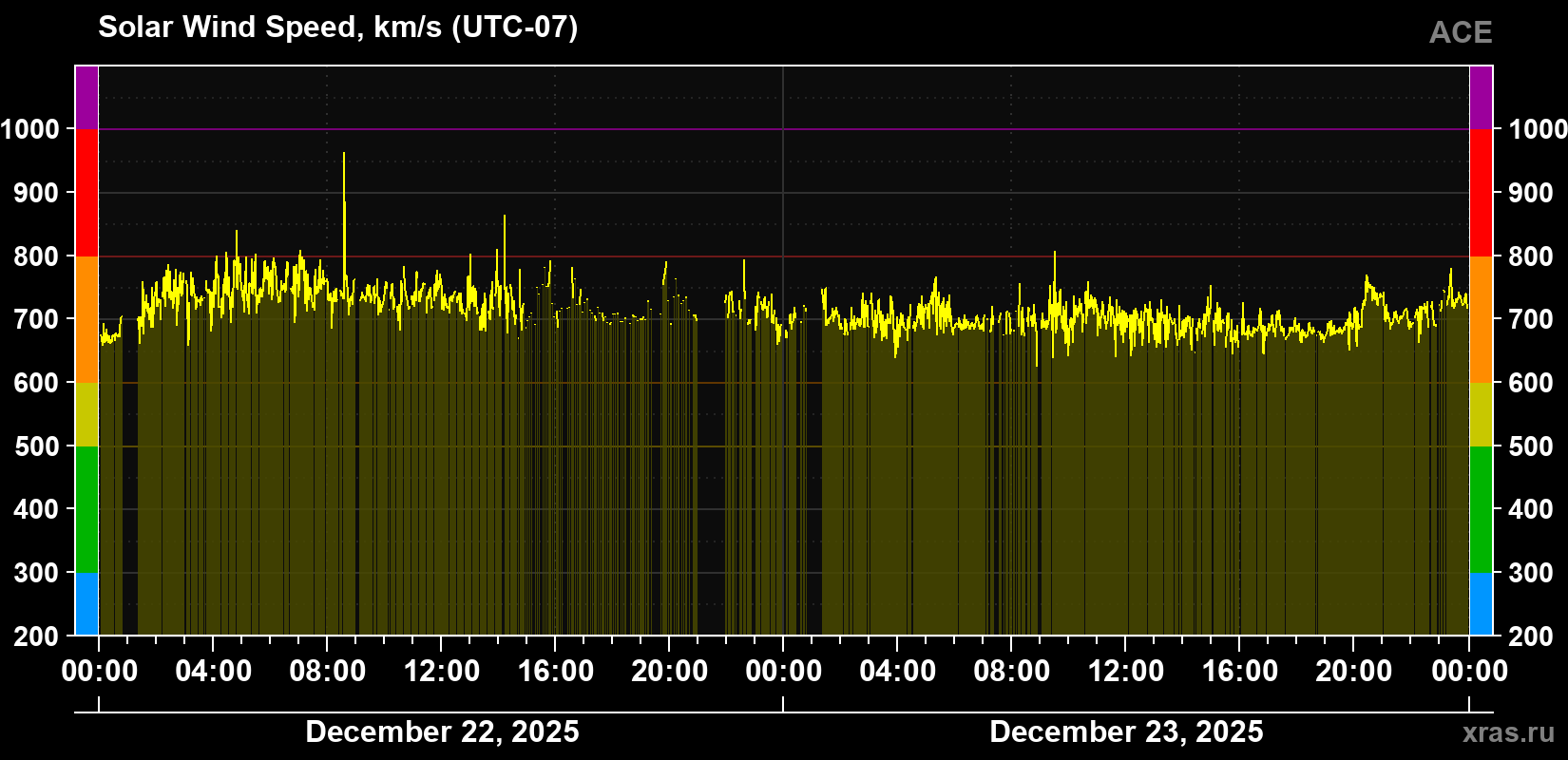Image resolution: width=1568 pixels, height=760 pixels.
Task: Select the 16:00 time label for December 23
Action: point(1240,671)
